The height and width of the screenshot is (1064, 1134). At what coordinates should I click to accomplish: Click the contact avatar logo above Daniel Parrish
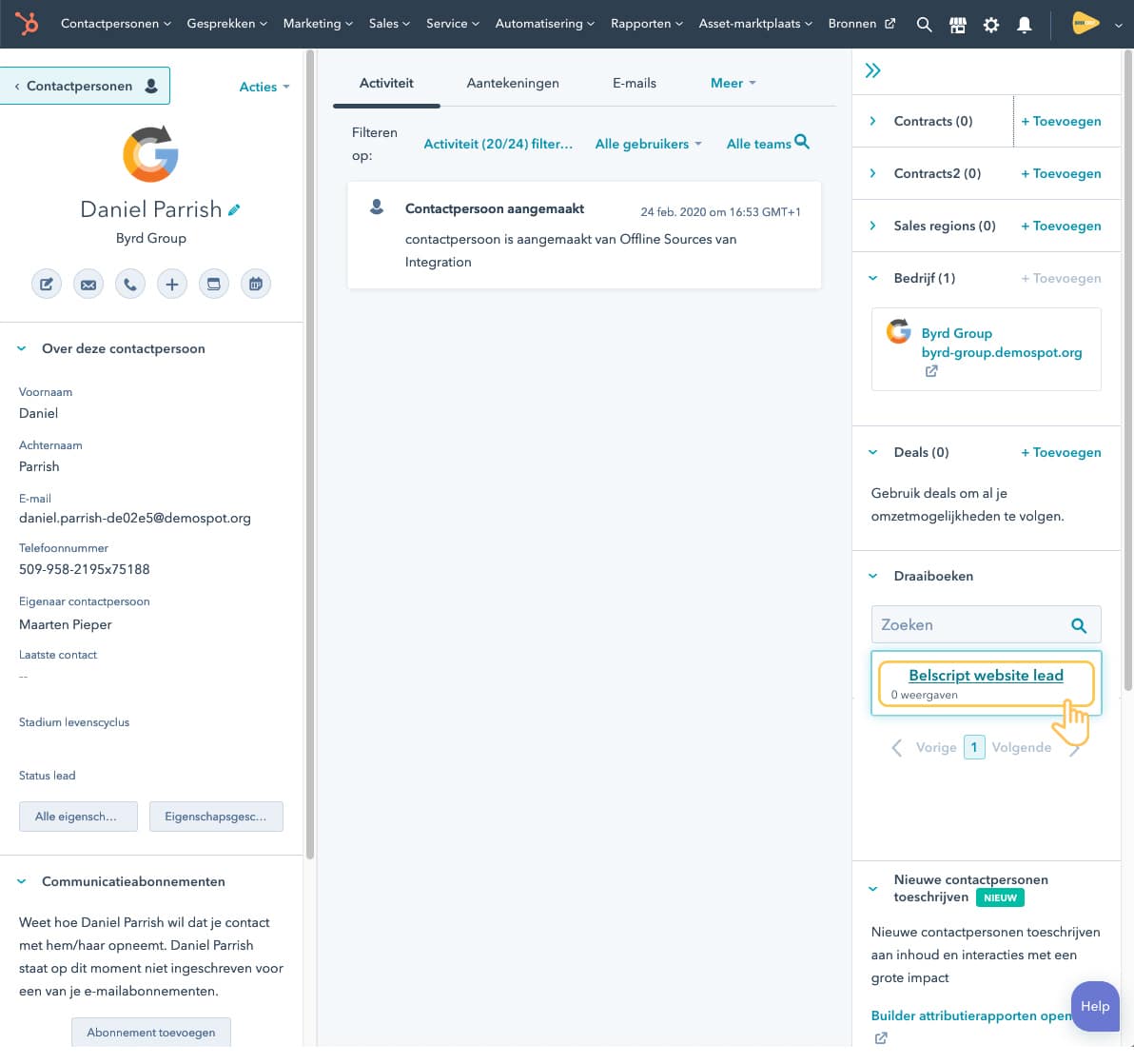(150, 154)
